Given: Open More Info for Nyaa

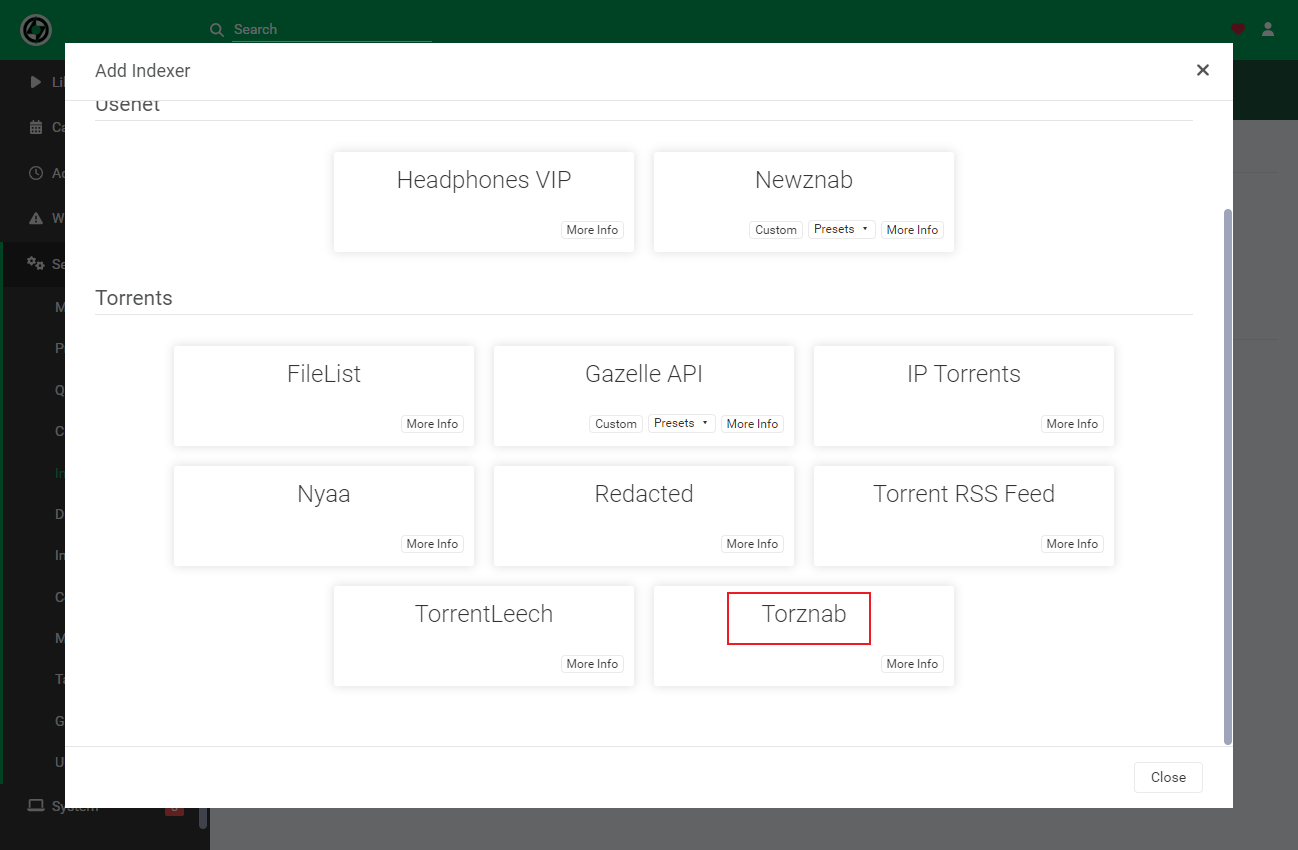Looking at the screenshot, I should tap(432, 544).
